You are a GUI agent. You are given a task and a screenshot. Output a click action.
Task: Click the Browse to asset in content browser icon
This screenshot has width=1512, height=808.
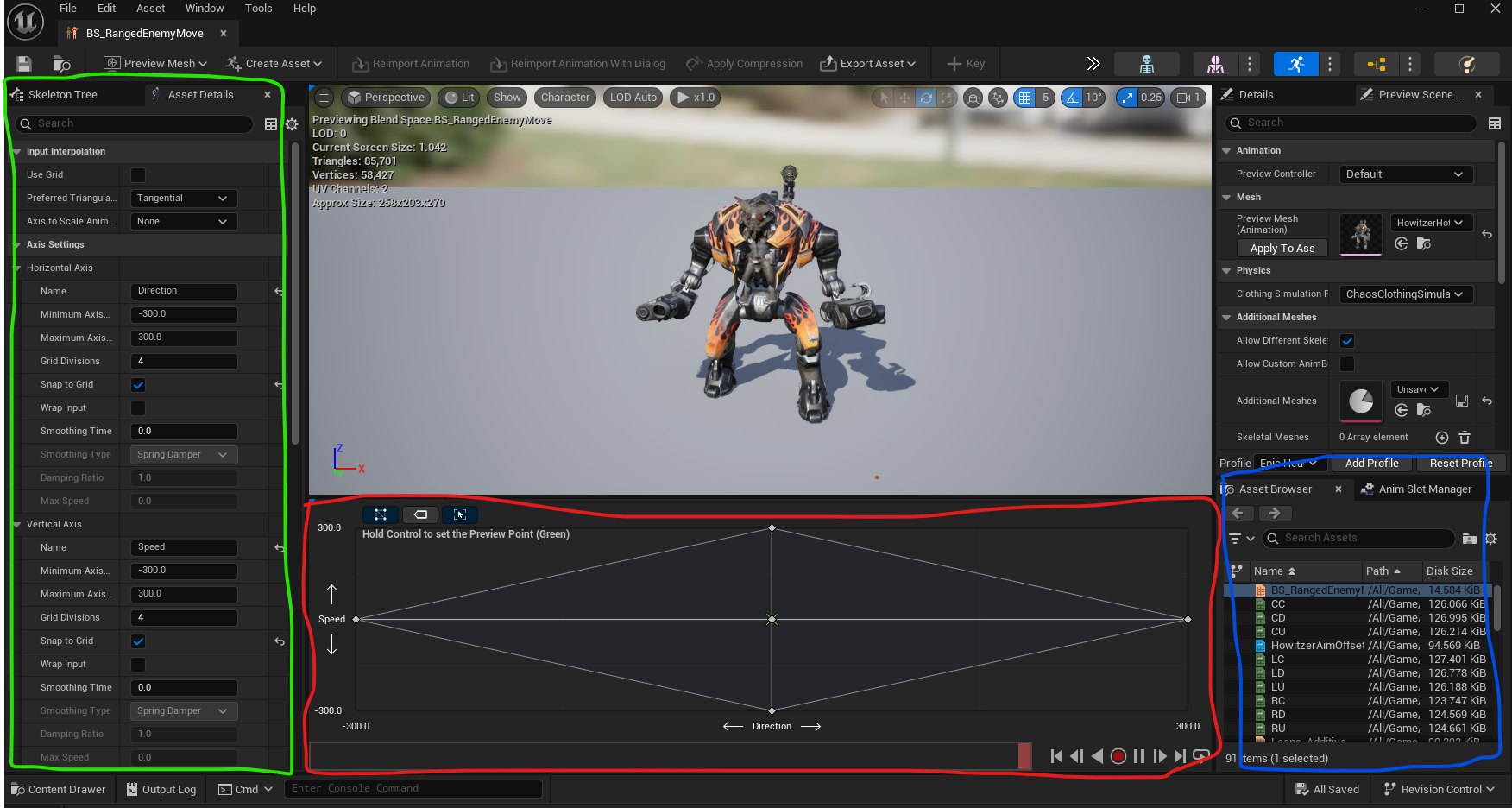point(61,64)
